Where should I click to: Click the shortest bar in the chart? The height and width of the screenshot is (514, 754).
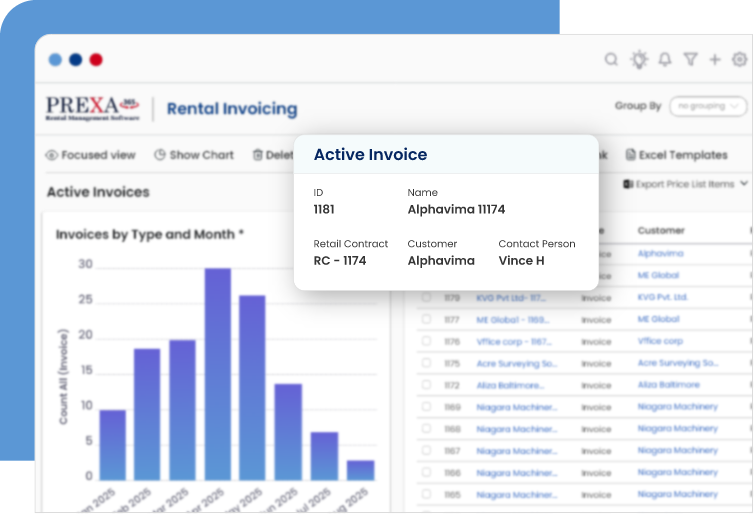(361, 470)
